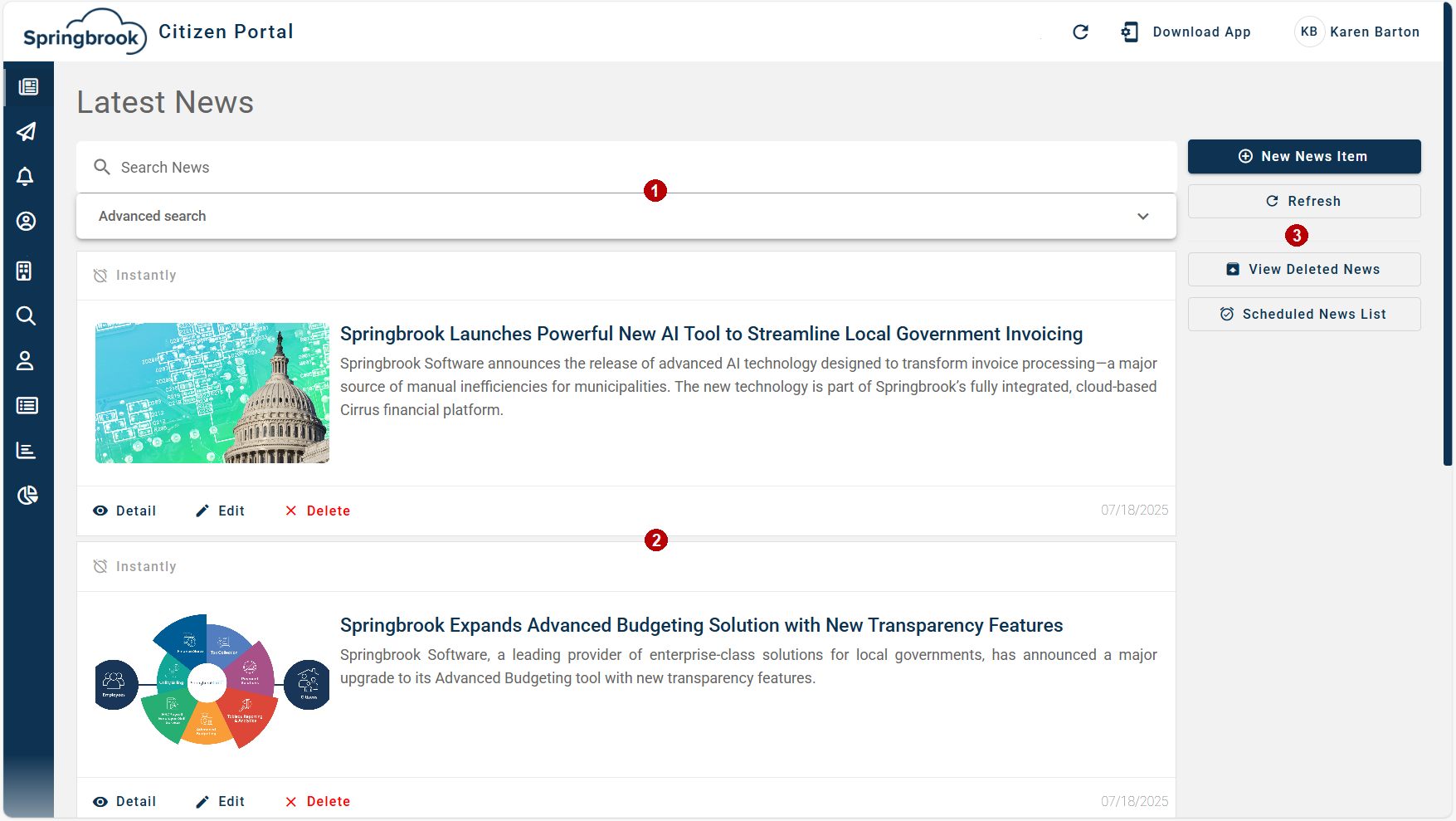Click the Capitol building news thumbnail
Screen dimensions: 1456x821
click(212, 393)
